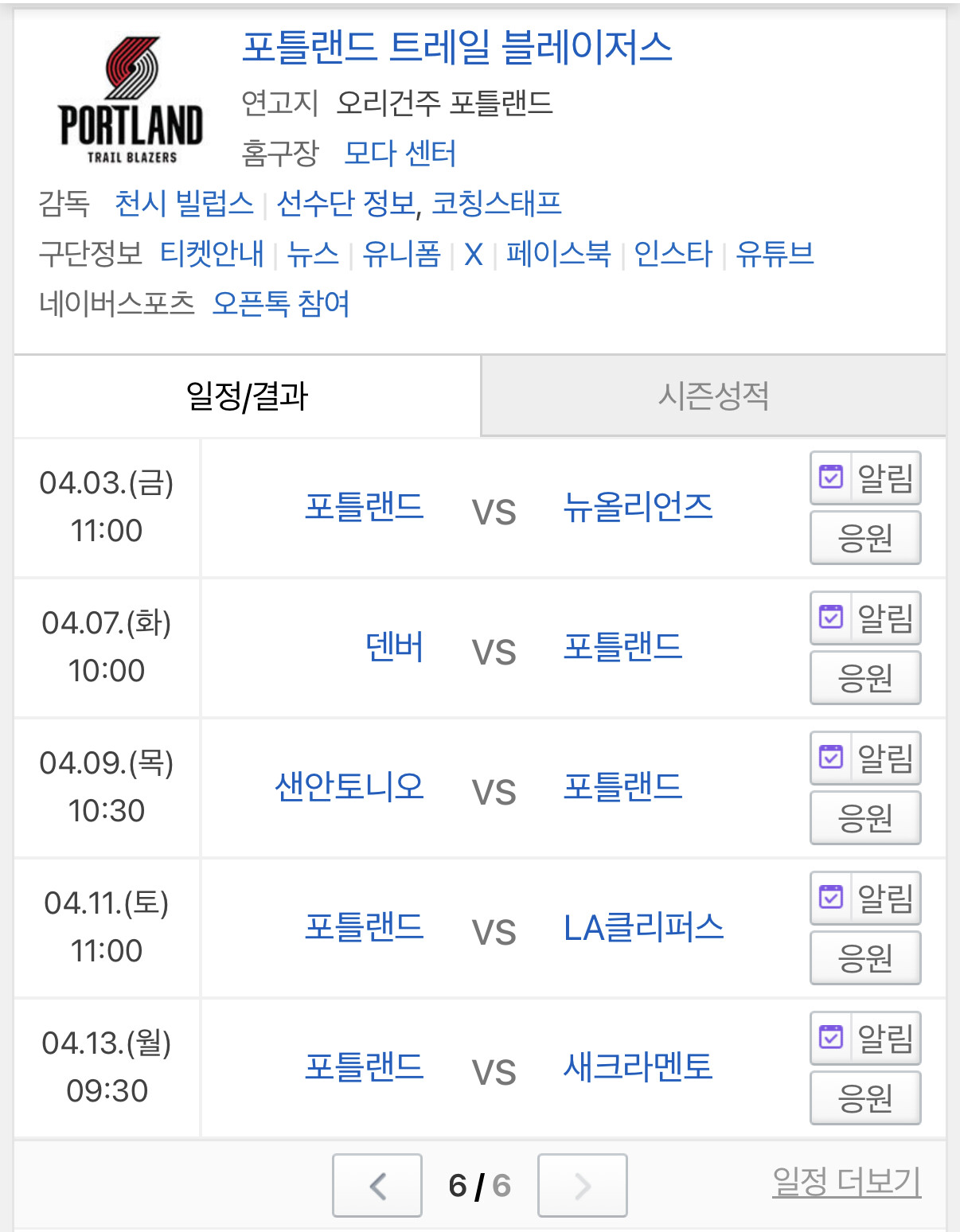Open the team title 포틀랜드 트레일 블레이저스
Image resolution: width=960 pixels, height=1232 pixels.
click(x=457, y=48)
